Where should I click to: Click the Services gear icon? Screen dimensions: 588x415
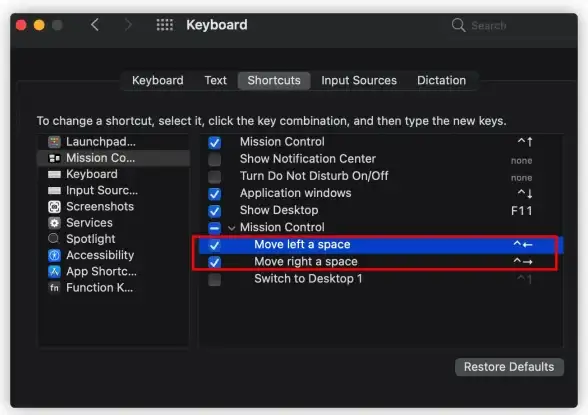point(54,223)
